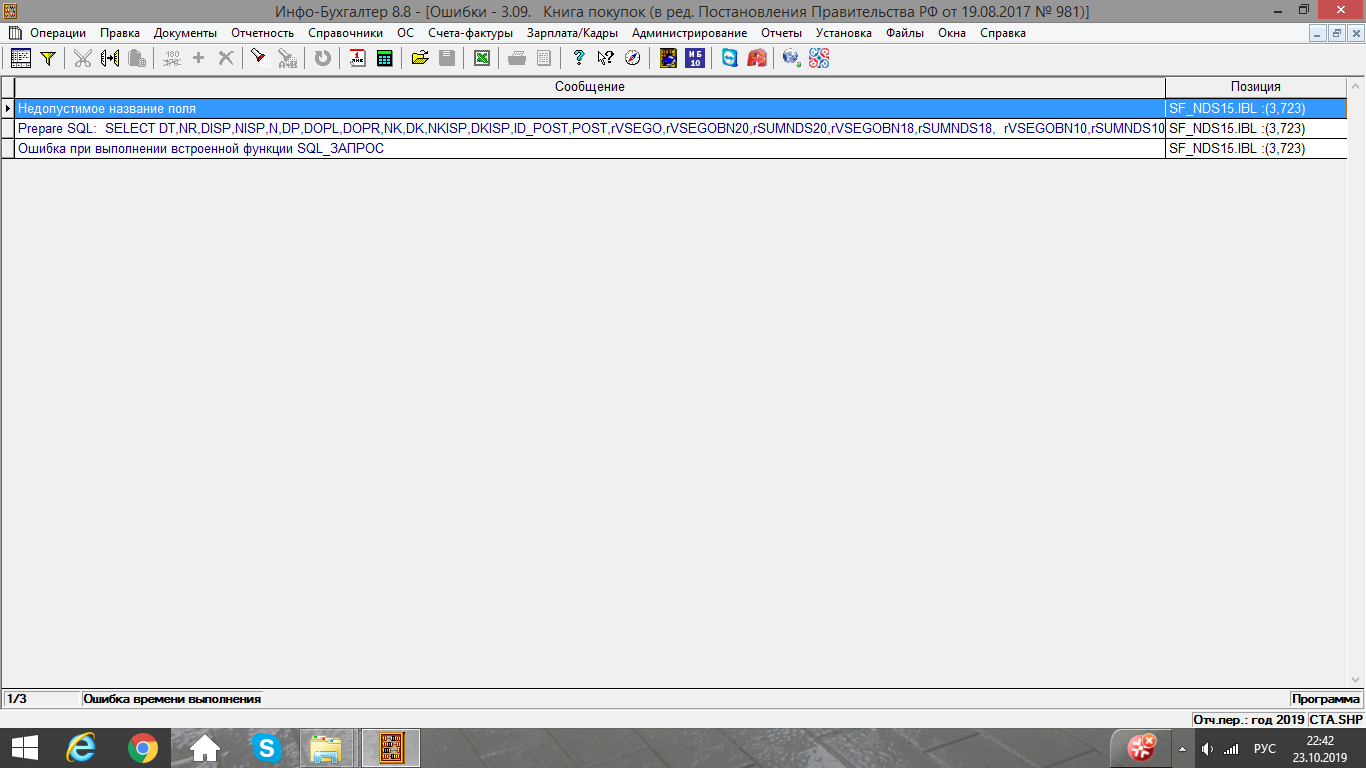
Task: Click the open folder toolbar icon
Action: point(420,58)
